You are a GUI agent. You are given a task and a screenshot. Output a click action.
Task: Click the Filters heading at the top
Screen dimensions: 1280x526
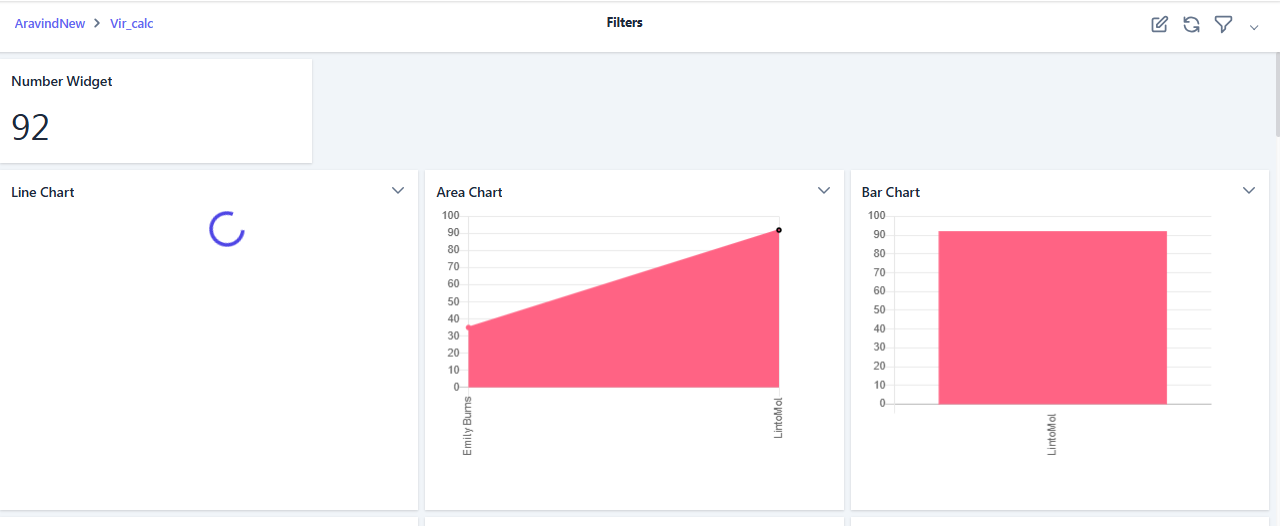(624, 22)
